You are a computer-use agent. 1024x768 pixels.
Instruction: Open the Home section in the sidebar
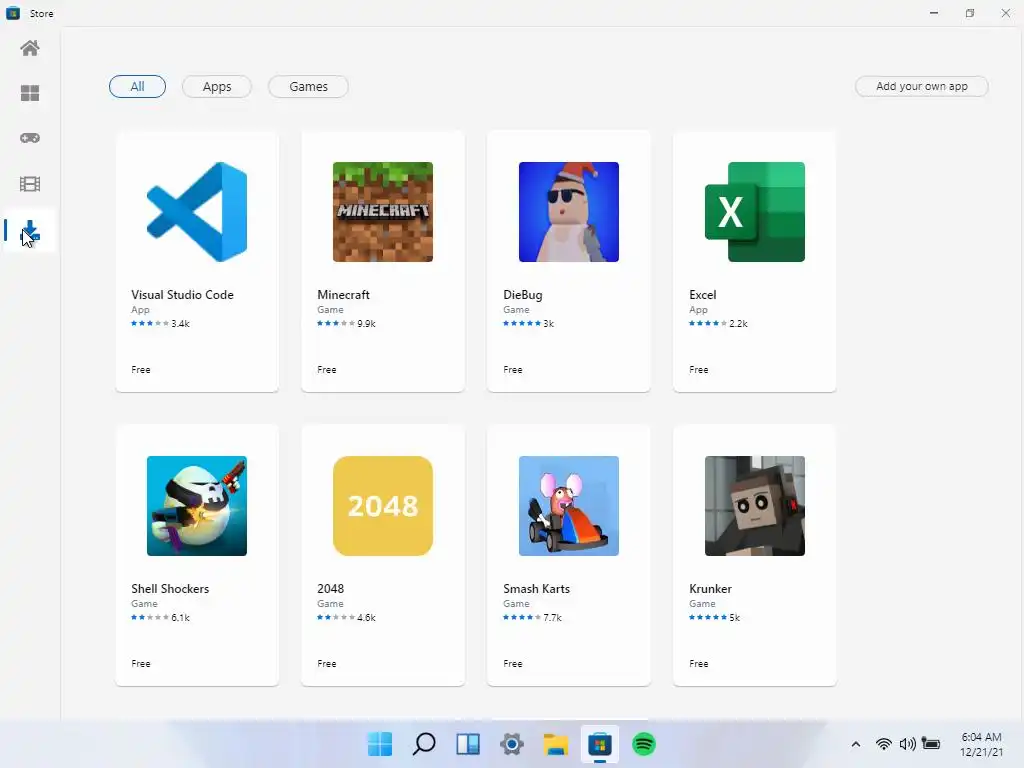tap(30, 48)
